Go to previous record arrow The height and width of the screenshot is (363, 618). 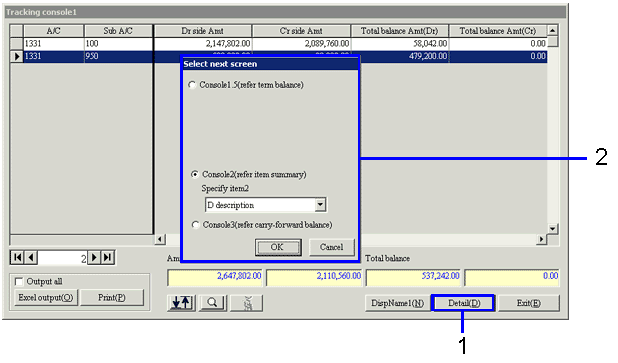(x=31, y=258)
